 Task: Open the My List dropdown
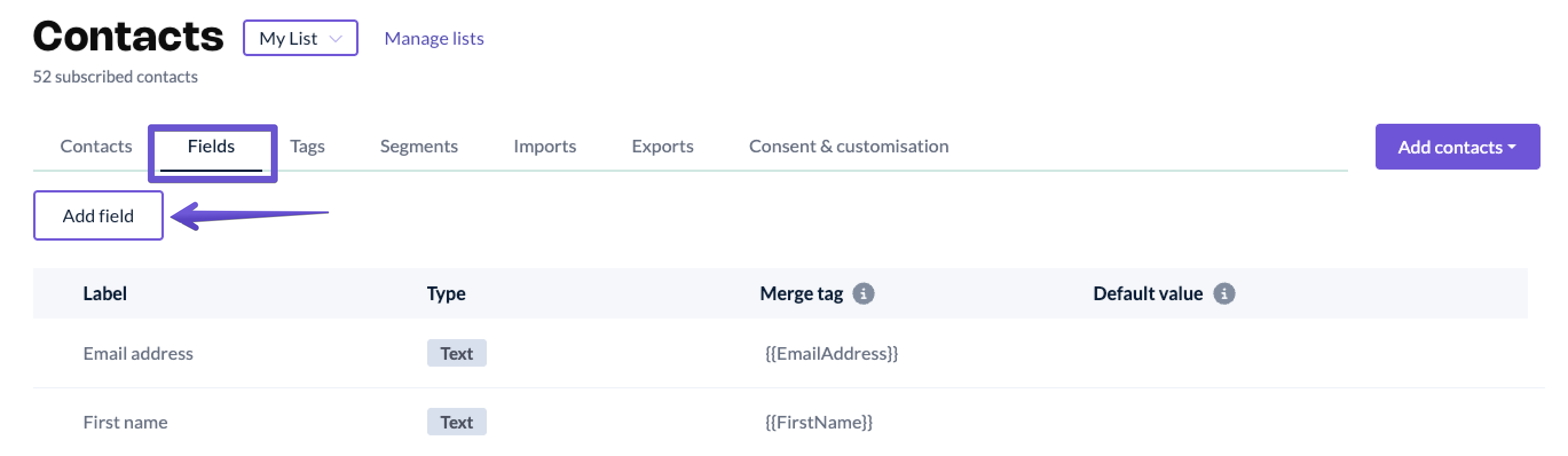[300, 38]
